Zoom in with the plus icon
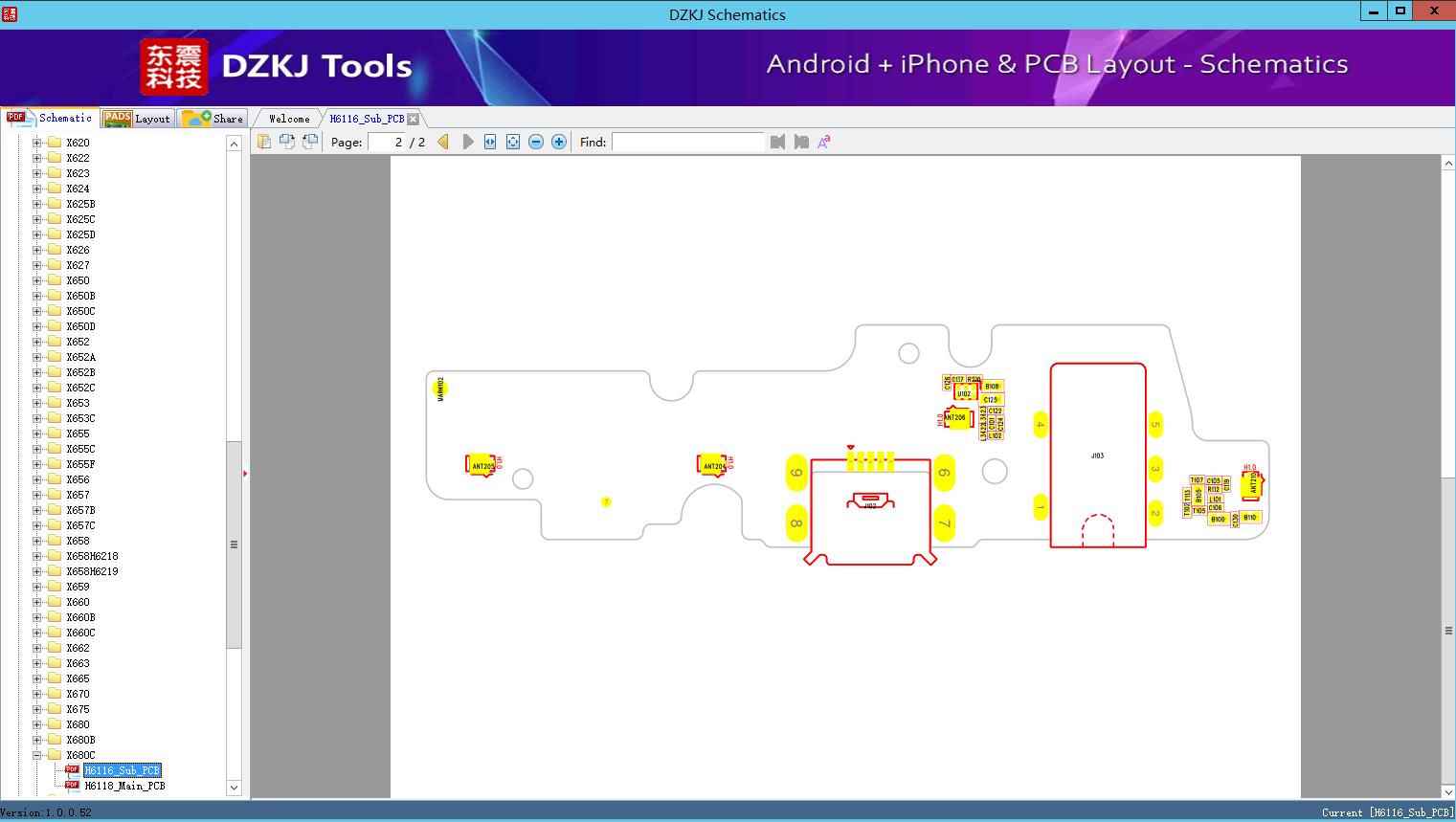The image size is (1456, 822). coord(559,142)
